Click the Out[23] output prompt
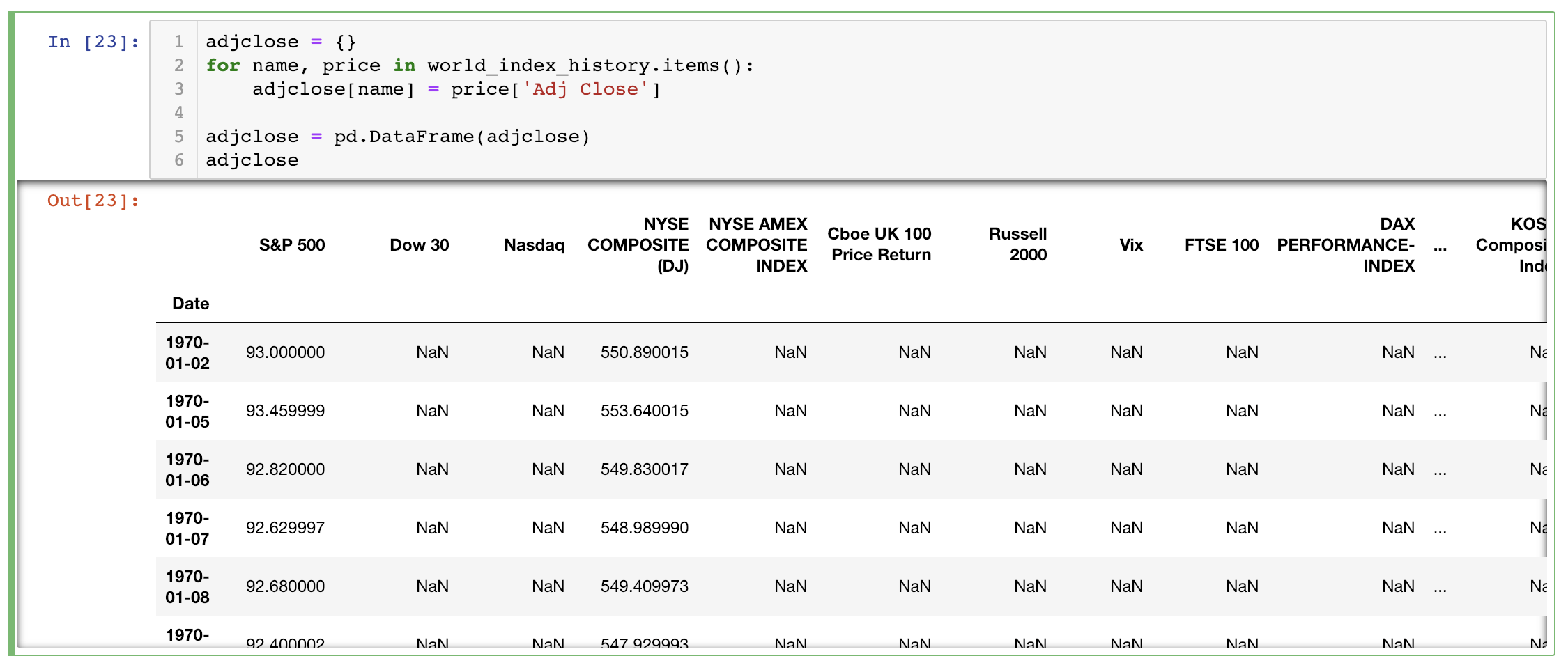 [93, 201]
